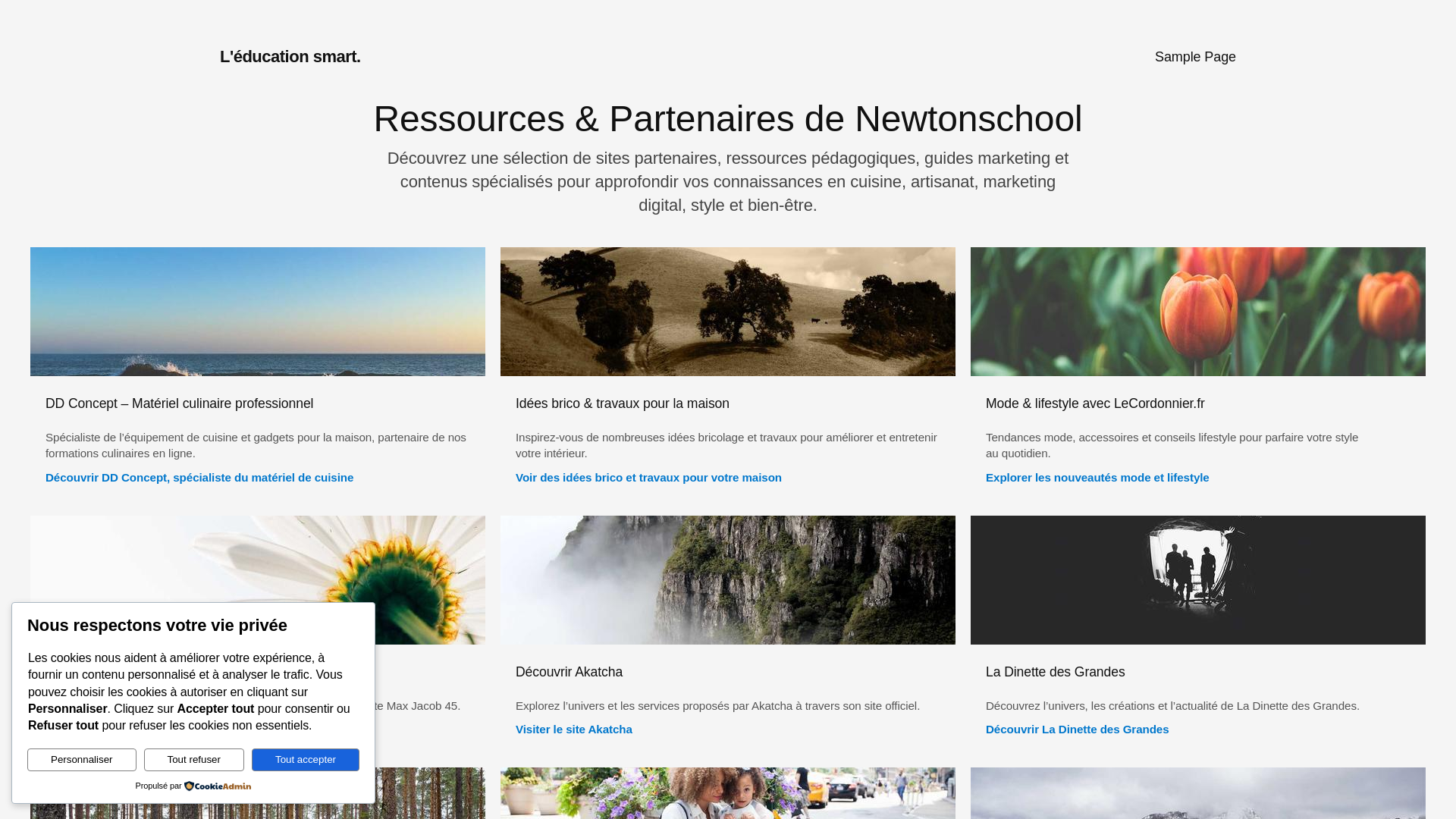Open the misty cliff Akatcha thumbnail

click(x=728, y=580)
